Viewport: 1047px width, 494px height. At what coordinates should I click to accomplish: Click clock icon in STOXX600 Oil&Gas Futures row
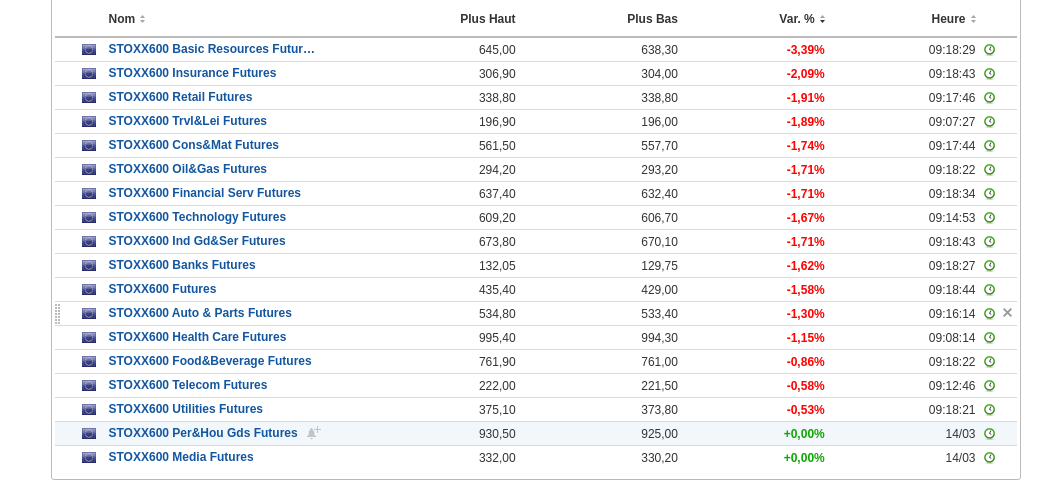point(989,170)
